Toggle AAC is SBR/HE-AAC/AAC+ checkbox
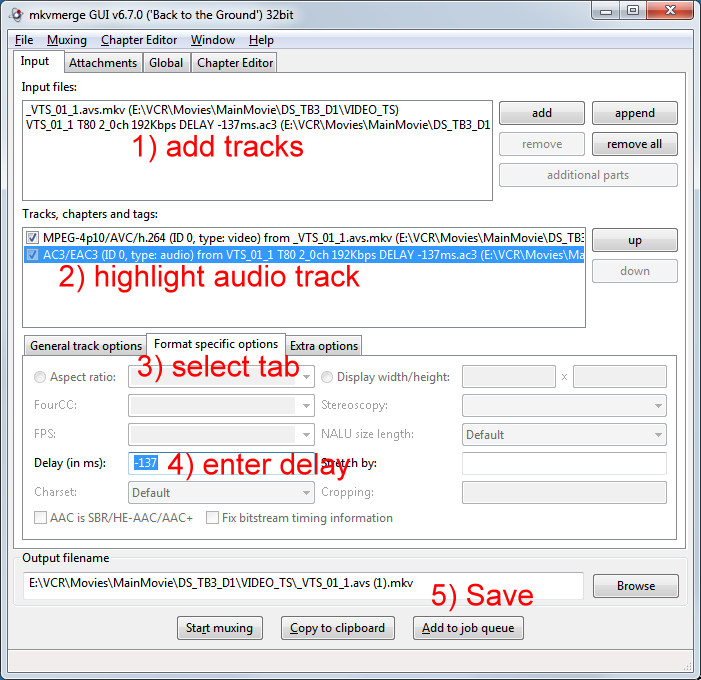The image size is (701, 680). coord(41,518)
